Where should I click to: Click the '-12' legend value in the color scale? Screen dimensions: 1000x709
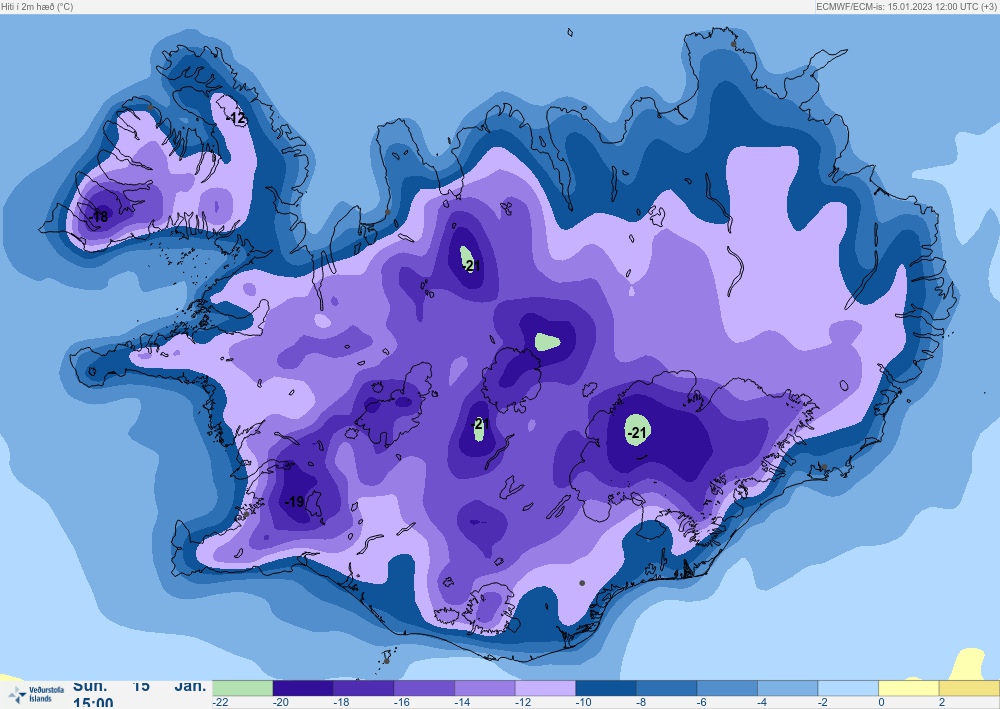(x=523, y=703)
